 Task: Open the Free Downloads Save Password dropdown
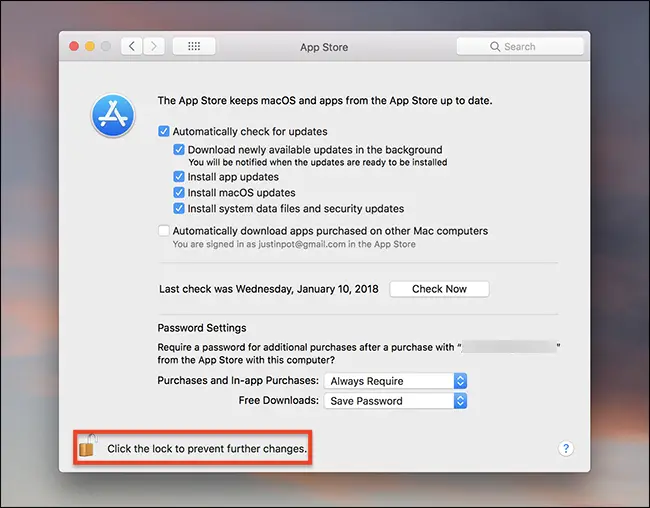[395, 401]
